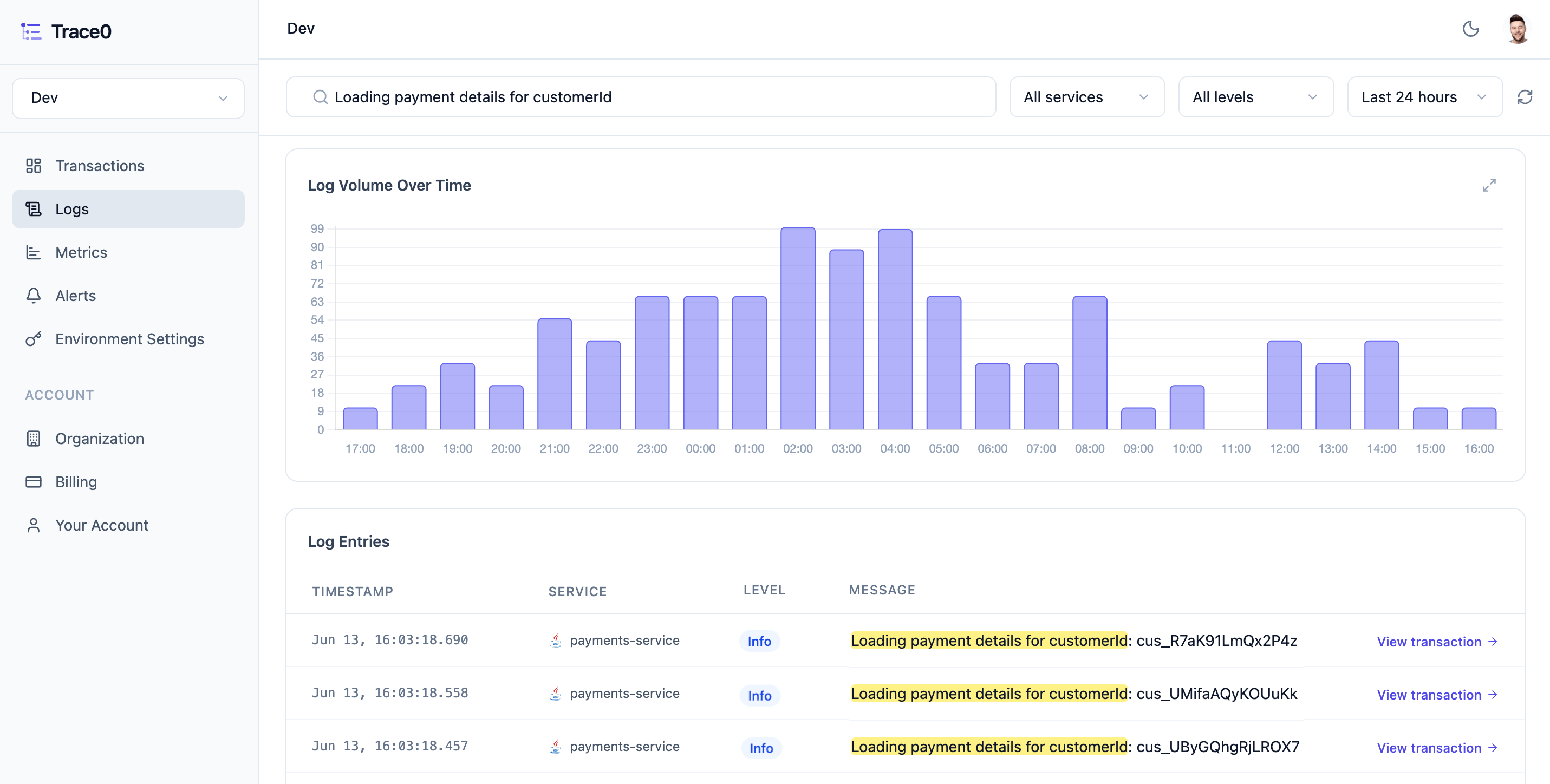Open the user avatar menu
This screenshot has height=784, width=1550.
pos(1518,28)
